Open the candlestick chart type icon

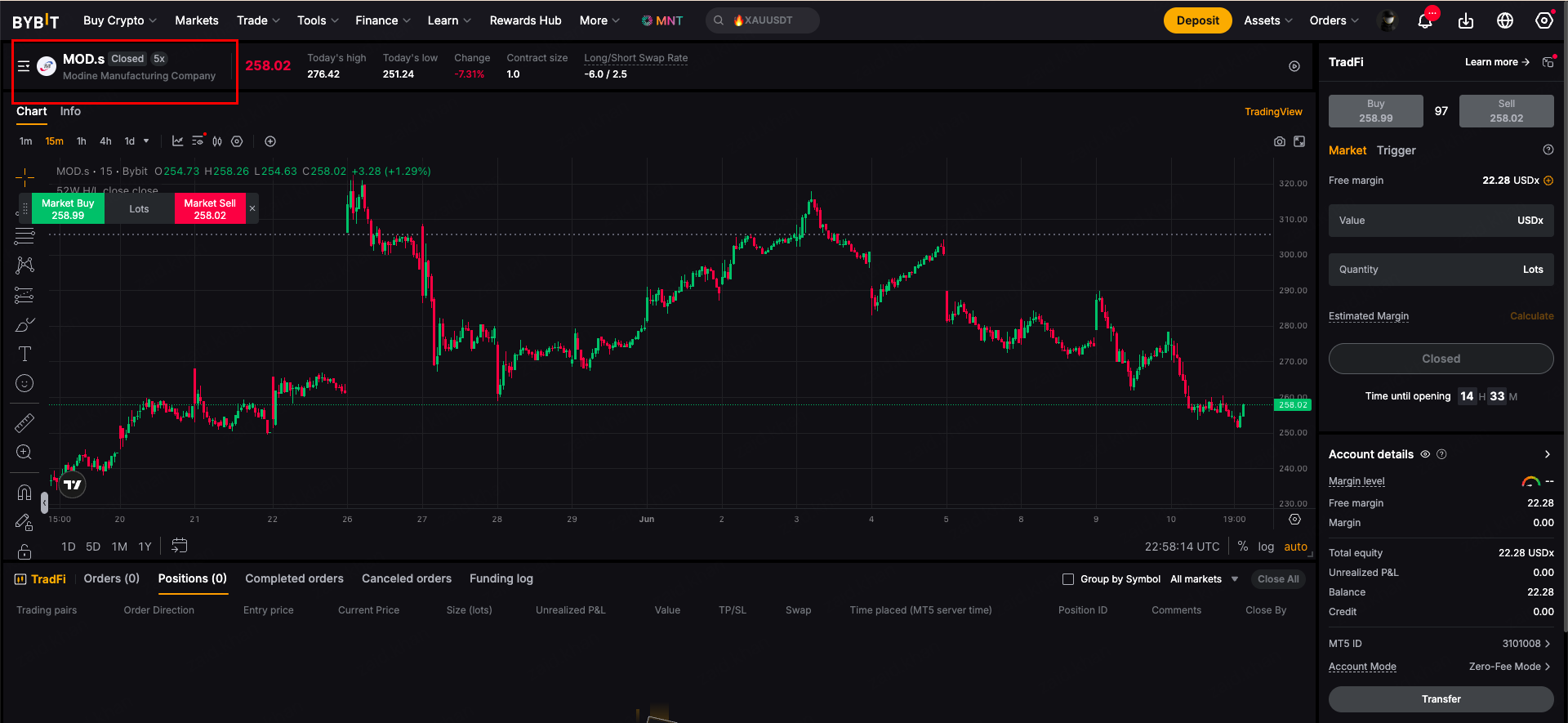click(x=217, y=141)
